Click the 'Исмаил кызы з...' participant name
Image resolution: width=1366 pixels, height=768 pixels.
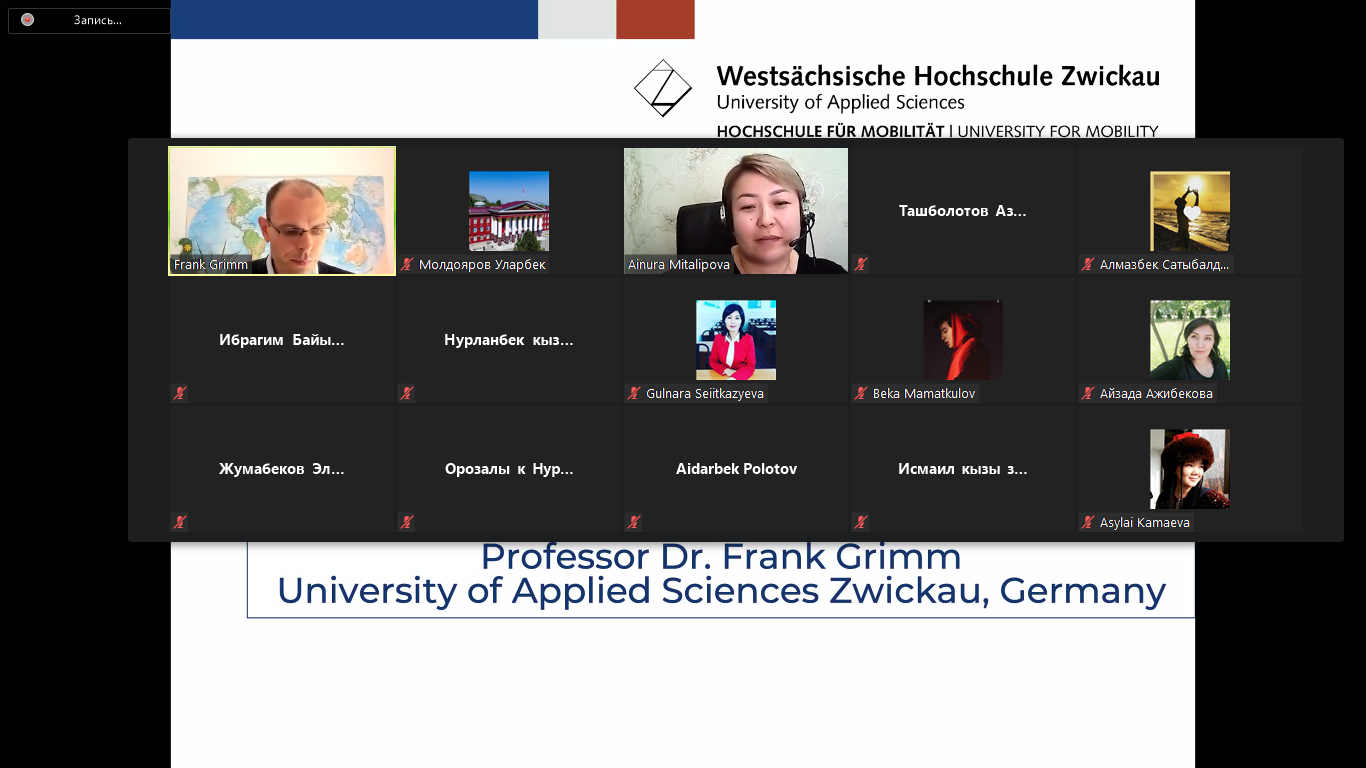click(x=963, y=469)
